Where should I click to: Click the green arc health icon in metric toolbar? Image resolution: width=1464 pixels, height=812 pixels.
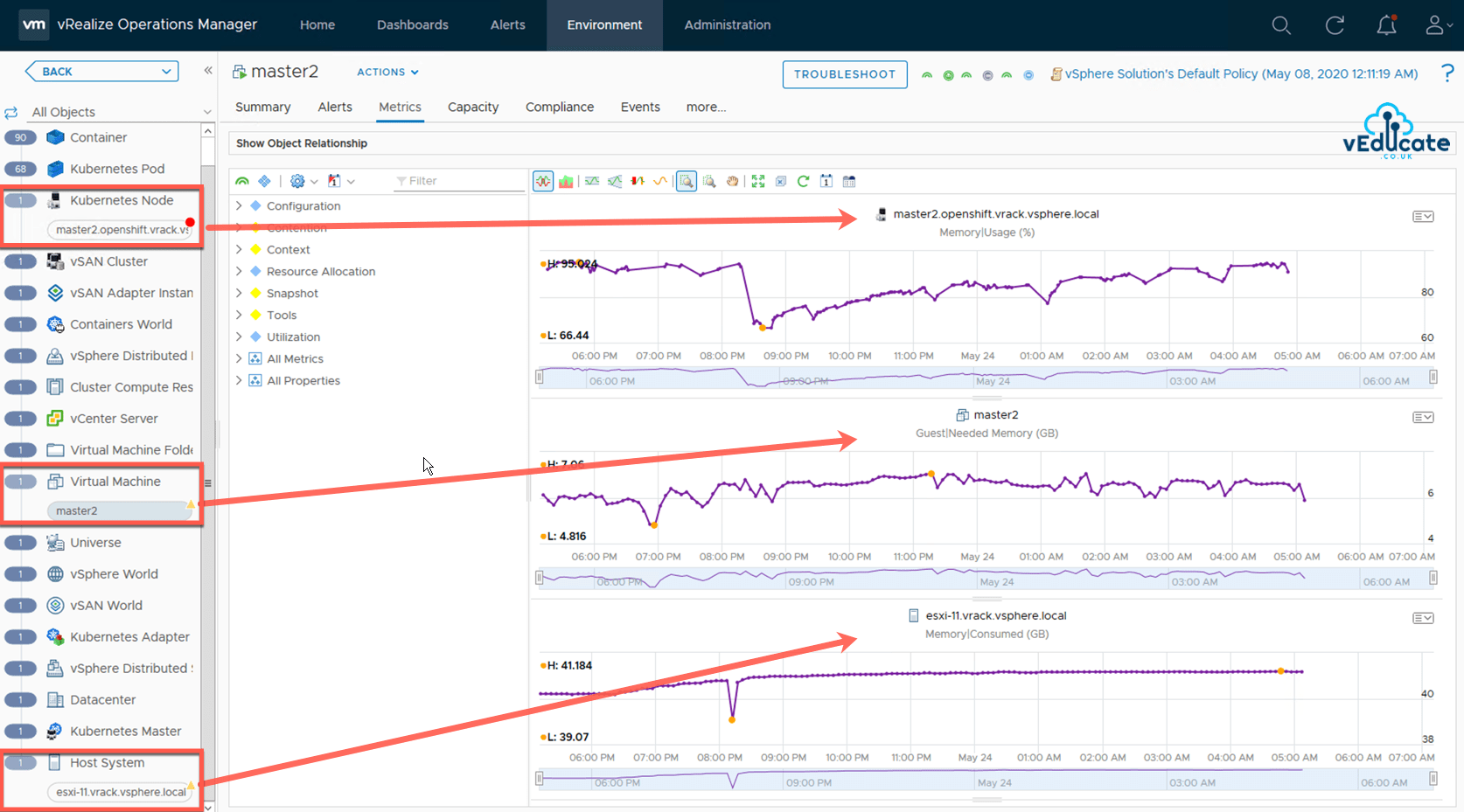[x=242, y=181]
